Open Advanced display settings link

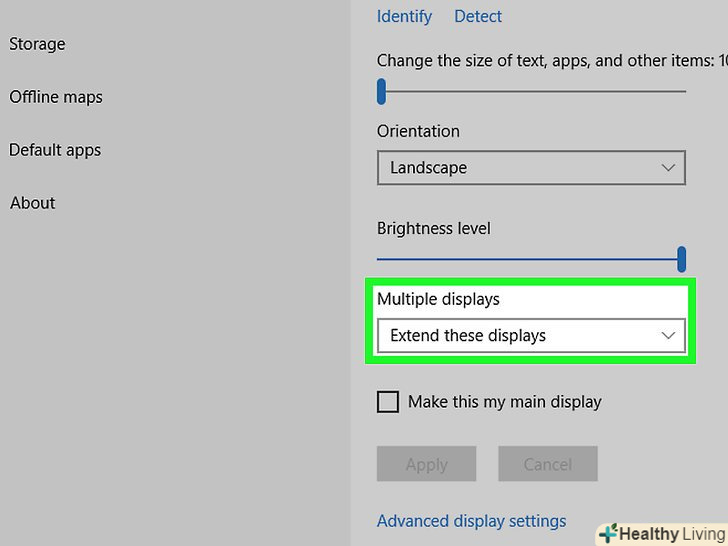[471, 521]
